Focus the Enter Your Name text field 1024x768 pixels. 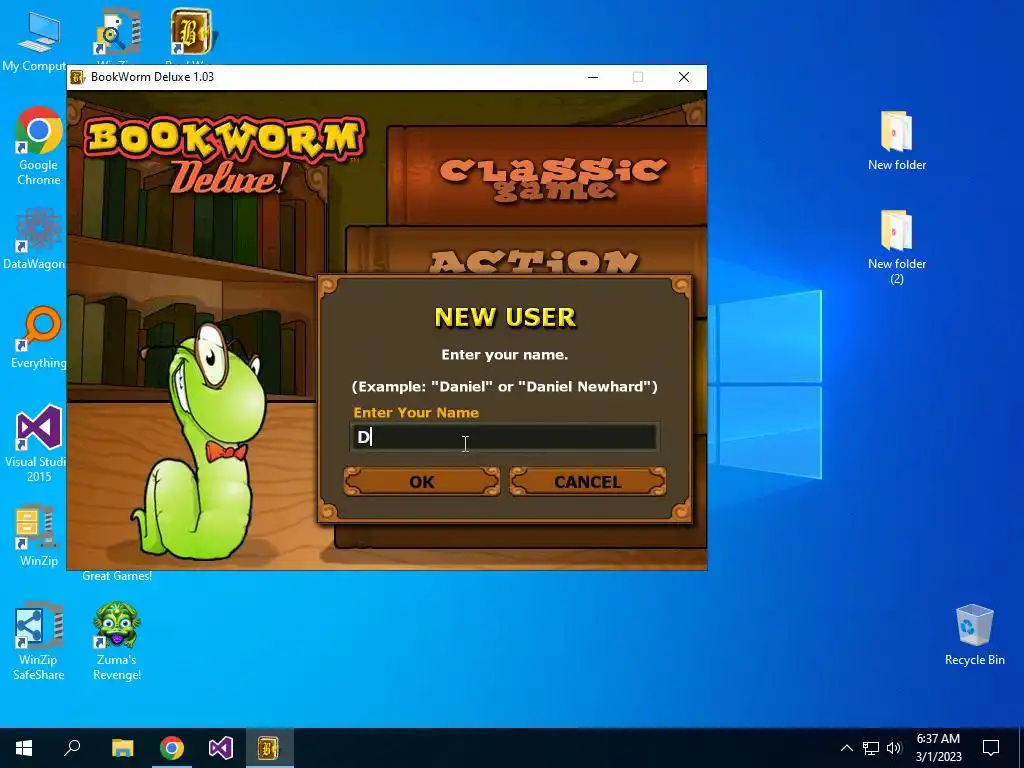tap(504, 437)
